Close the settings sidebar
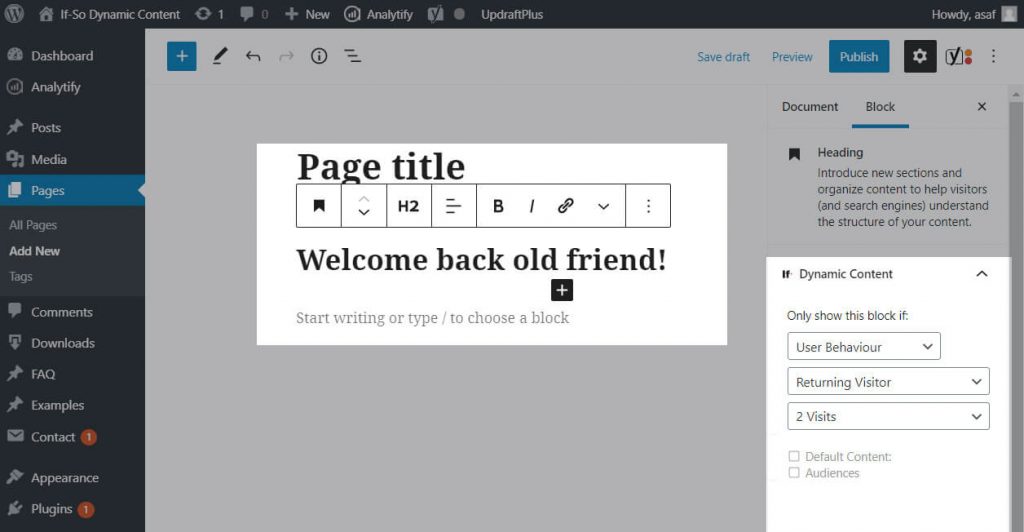 [x=982, y=106]
